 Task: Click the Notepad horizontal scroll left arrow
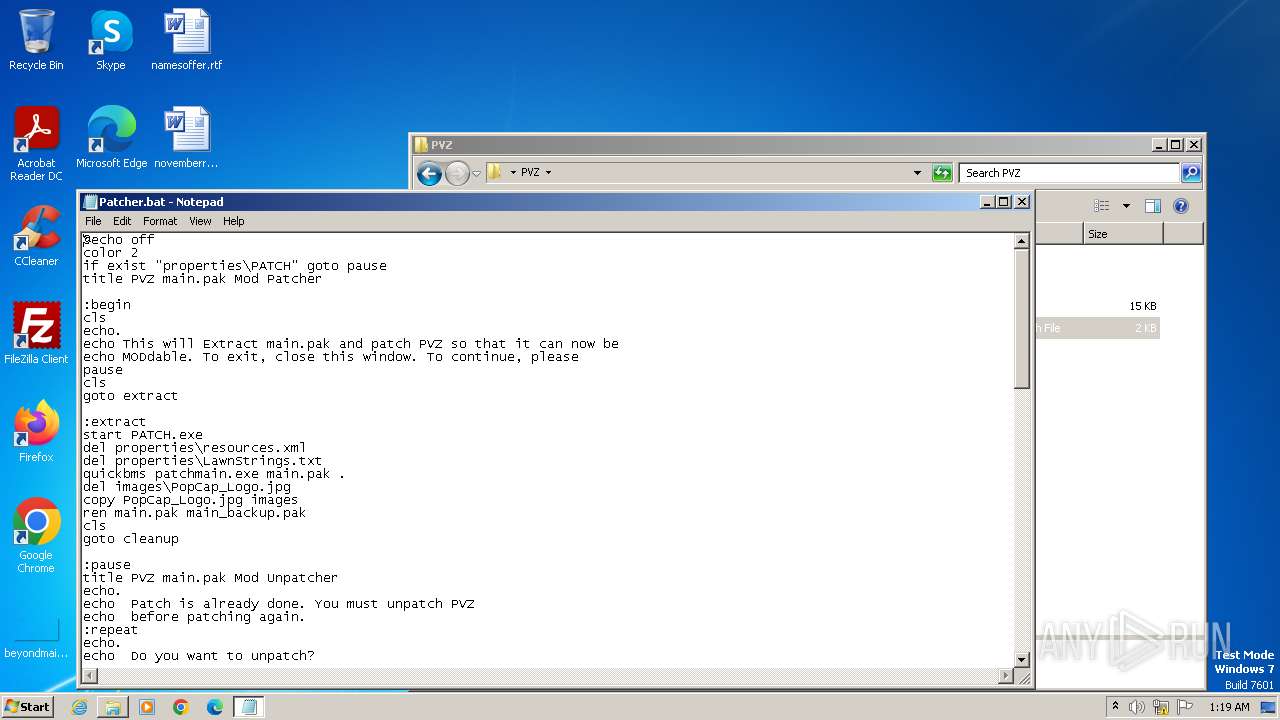[x=89, y=676]
